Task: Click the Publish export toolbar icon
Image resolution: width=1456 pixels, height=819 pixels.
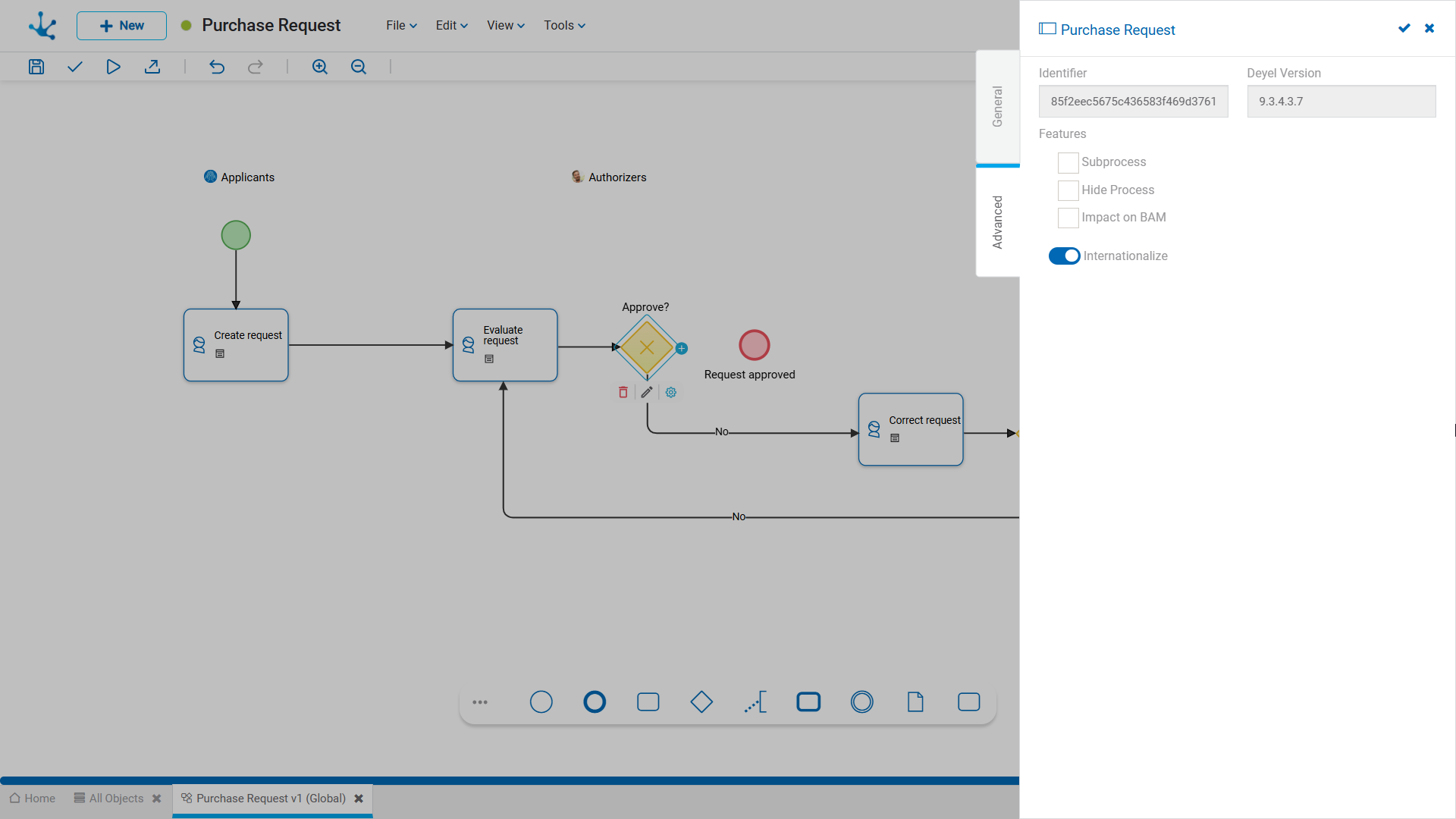Action: [x=152, y=67]
